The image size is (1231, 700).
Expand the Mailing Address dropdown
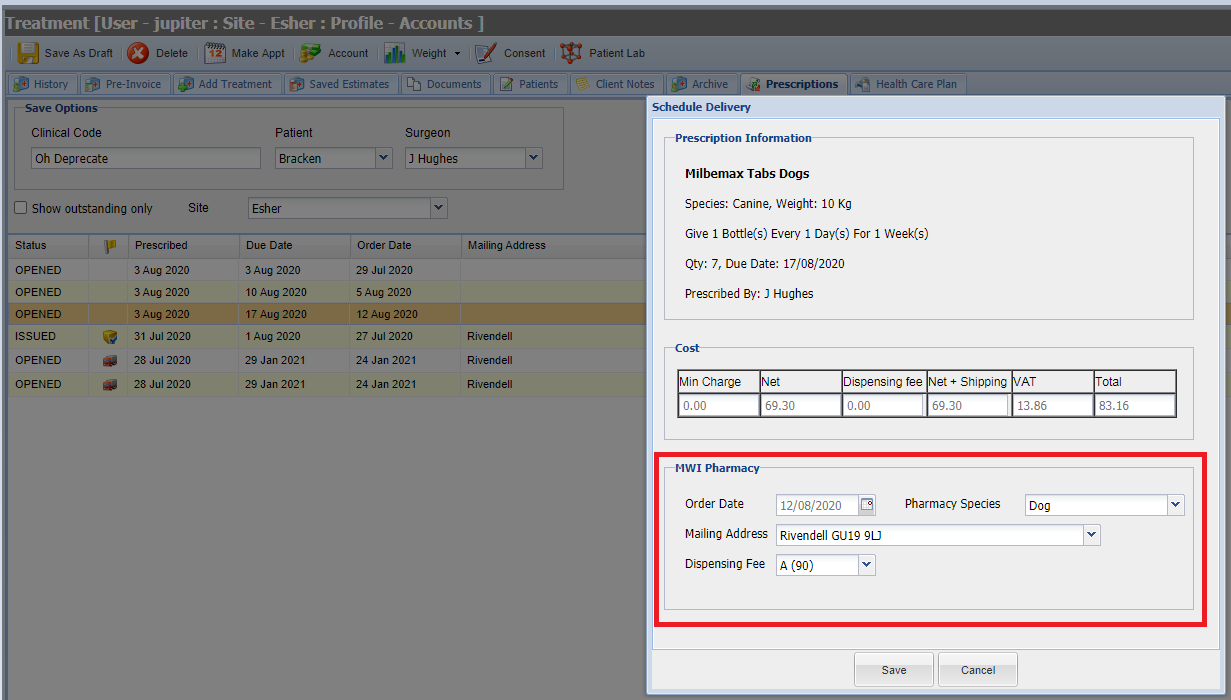(x=1090, y=535)
